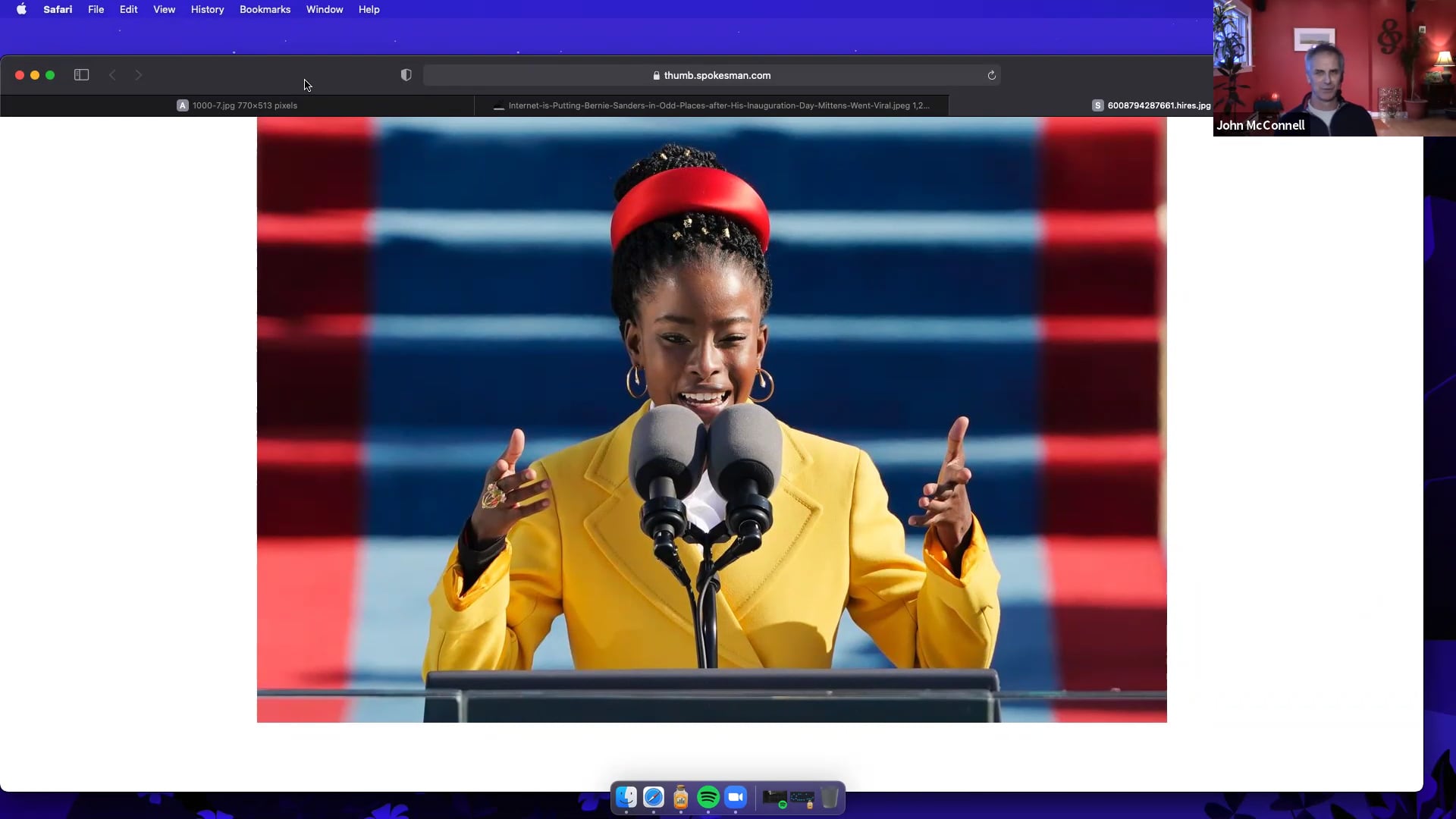Go back with the back arrow
Viewport: 1456px width, 819px height.
point(112,75)
